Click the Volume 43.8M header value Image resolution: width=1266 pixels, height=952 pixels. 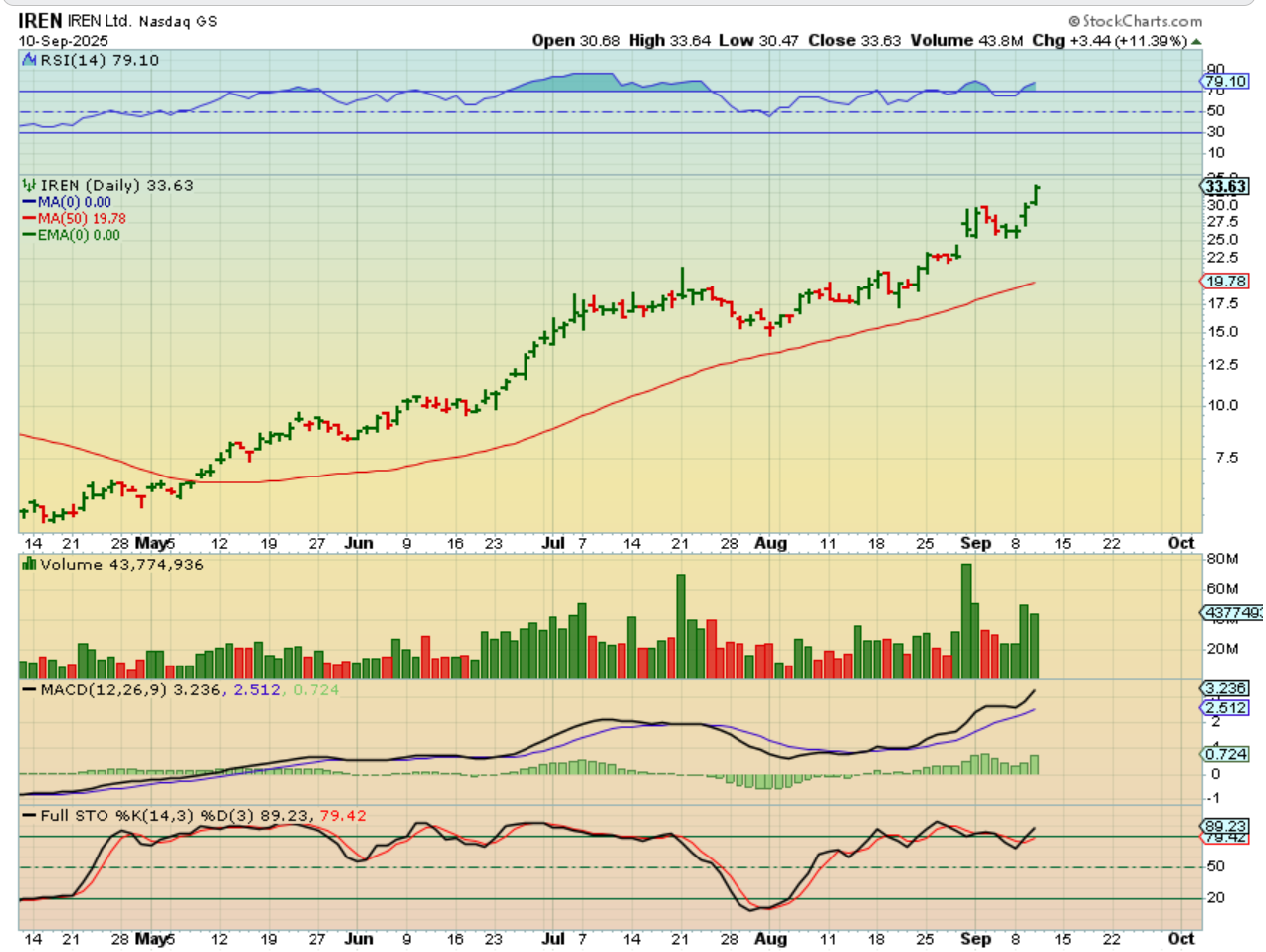966,41
